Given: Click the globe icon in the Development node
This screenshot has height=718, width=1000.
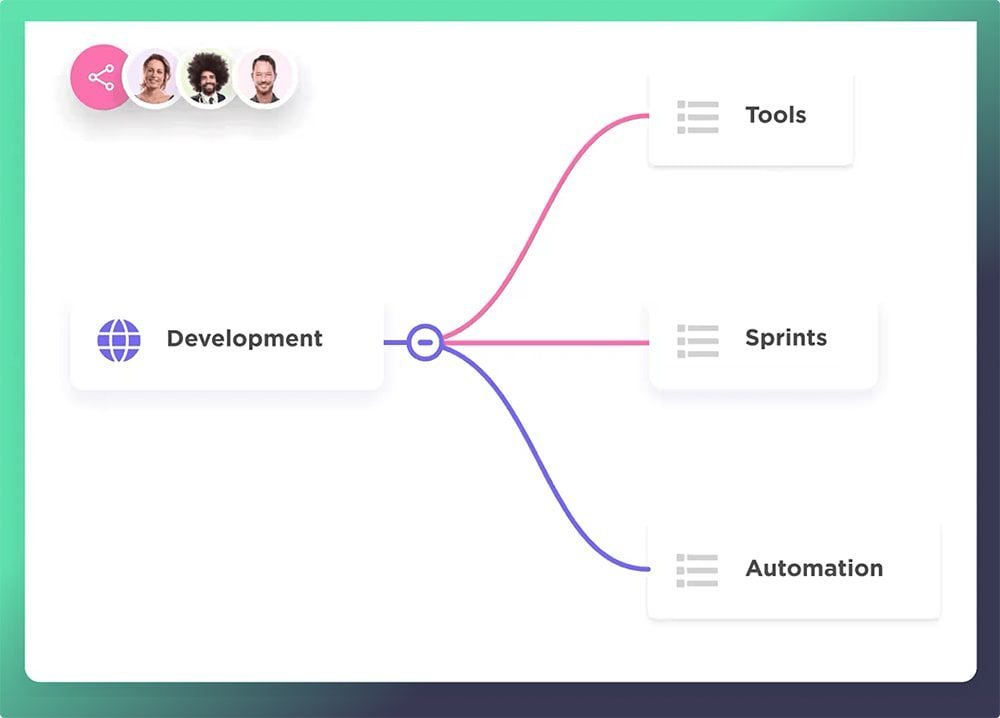Looking at the screenshot, I should (x=119, y=340).
